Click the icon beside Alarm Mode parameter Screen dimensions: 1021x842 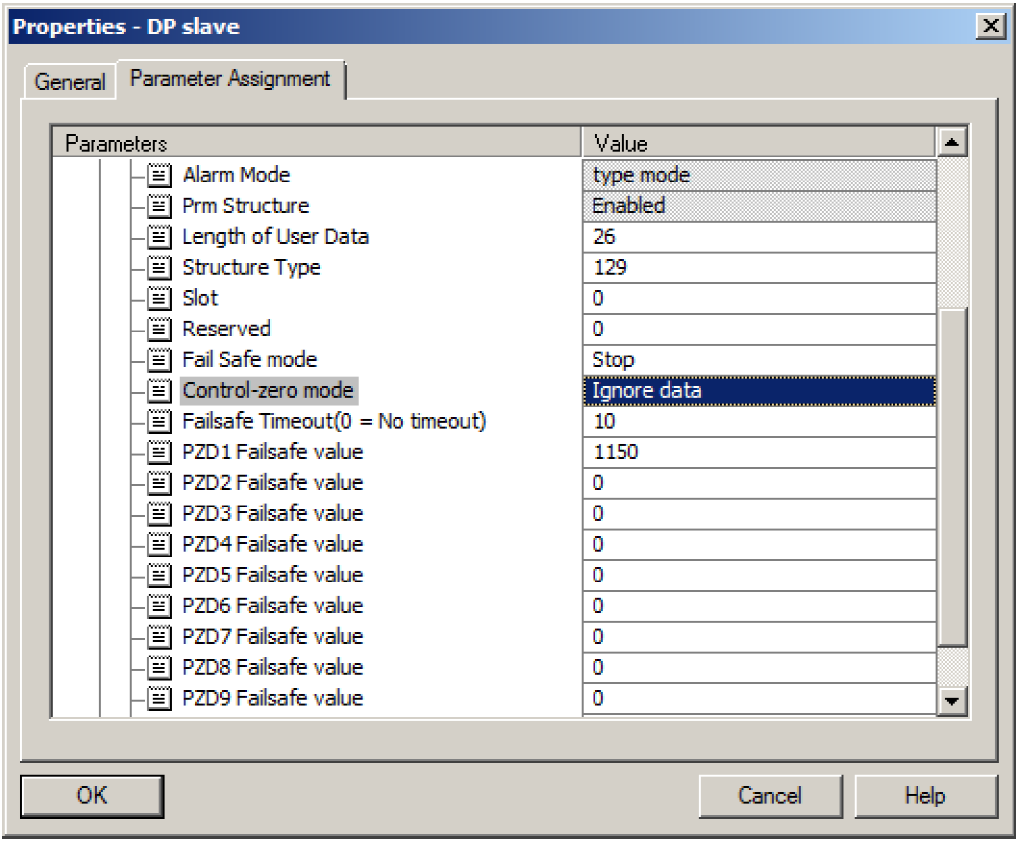(160, 175)
